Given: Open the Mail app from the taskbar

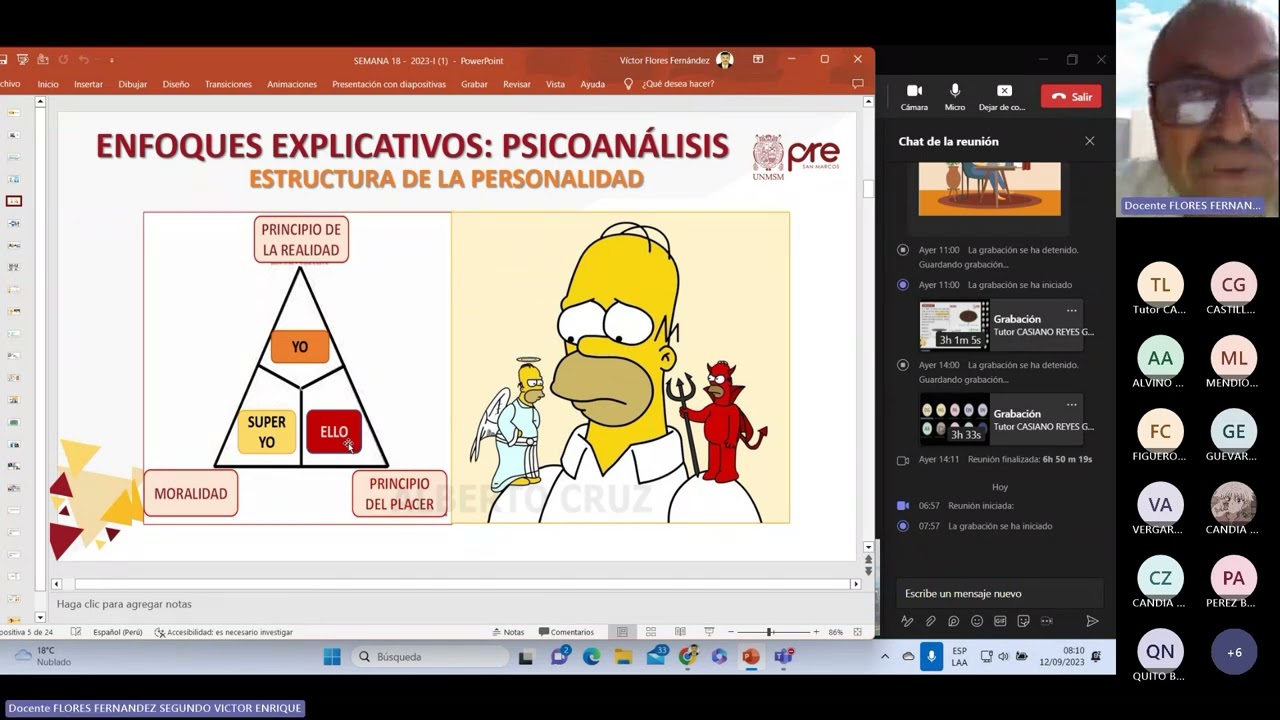Looking at the screenshot, I should pyautogui.click(x=656, y=656).
